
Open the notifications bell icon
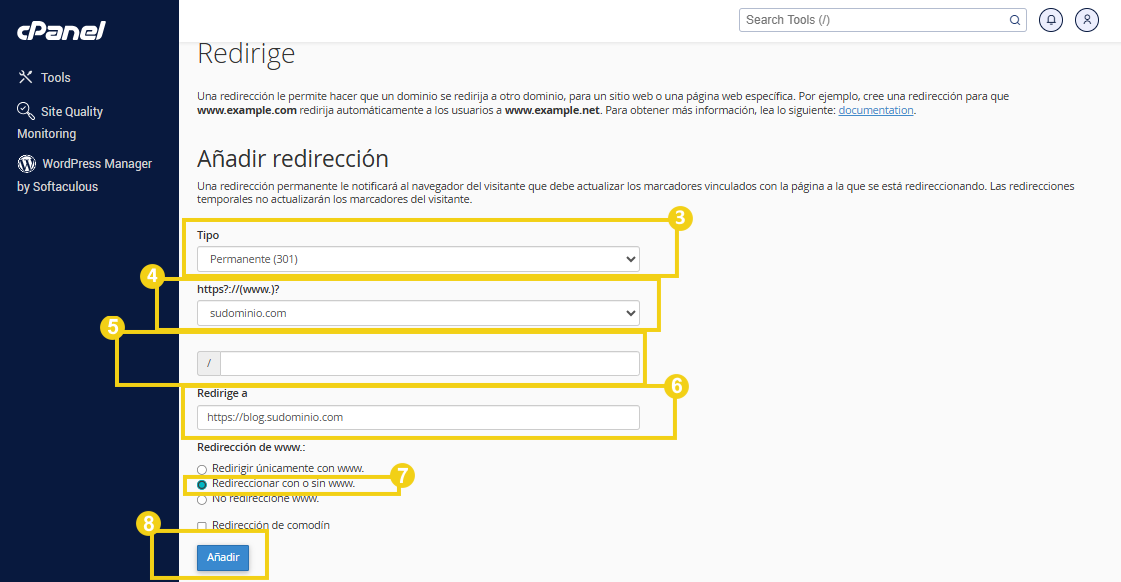pos(1051,20)
